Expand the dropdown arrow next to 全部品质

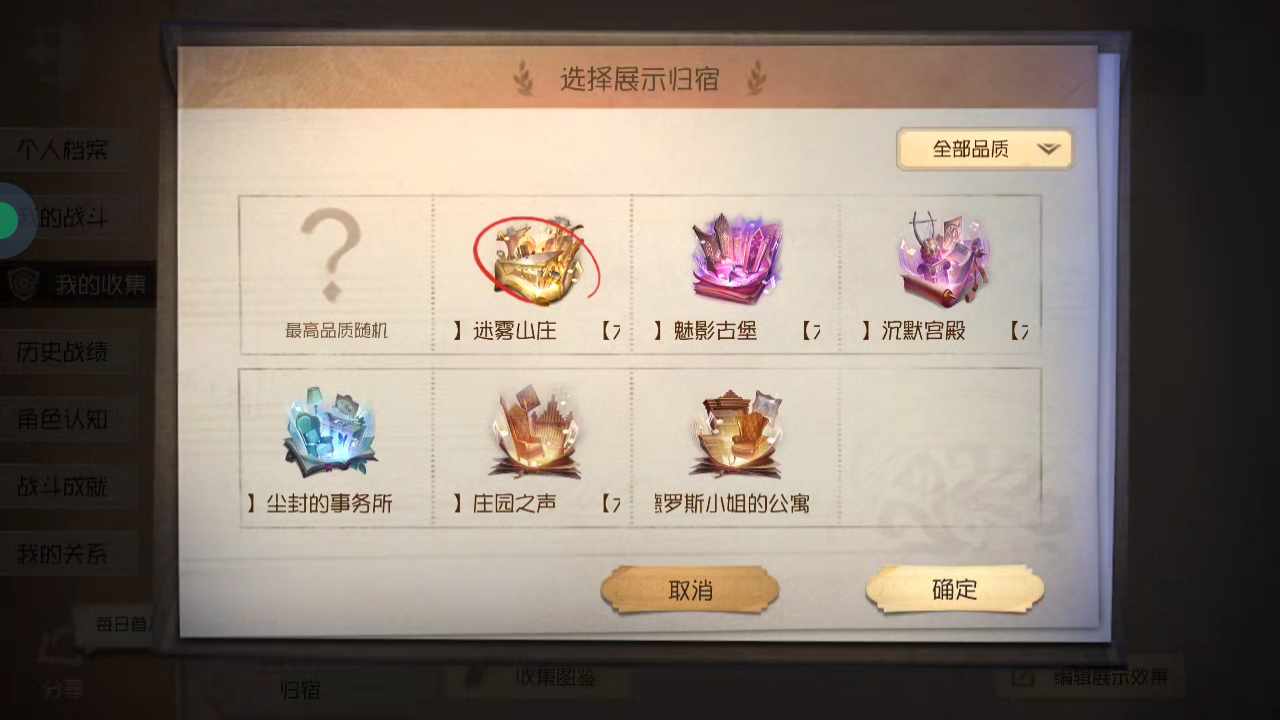1048,149
